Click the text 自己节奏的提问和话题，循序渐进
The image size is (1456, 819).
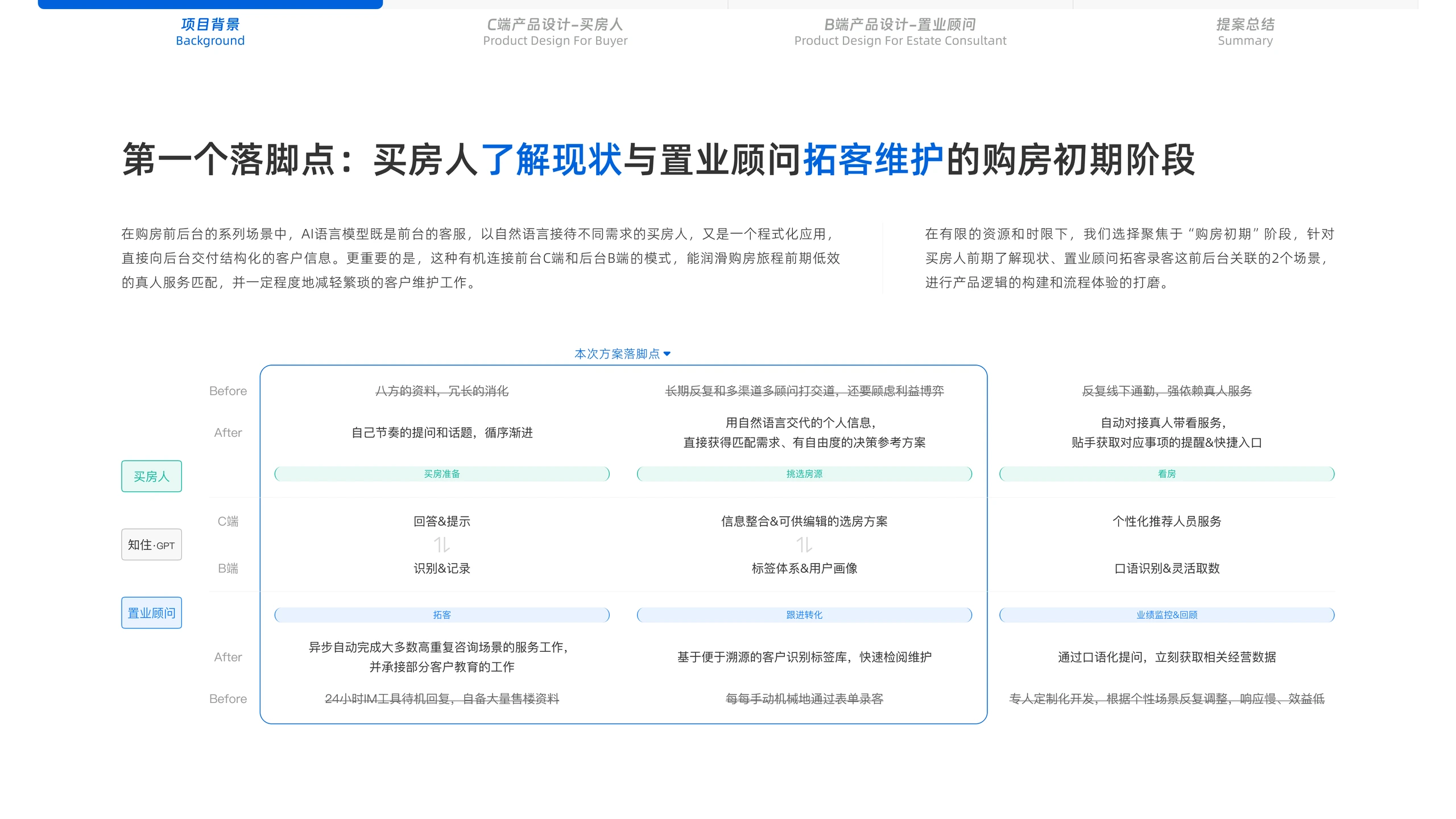(442, 433)
